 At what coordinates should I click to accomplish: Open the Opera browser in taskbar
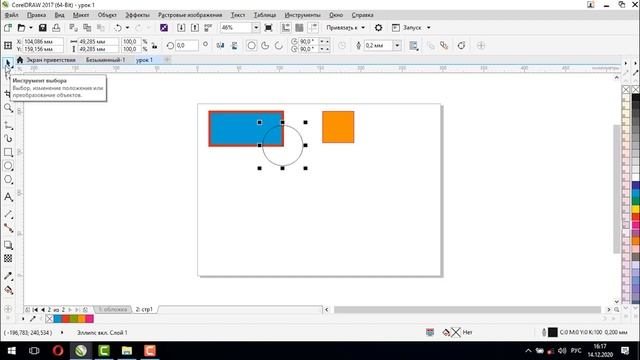(x=58, y=351)
